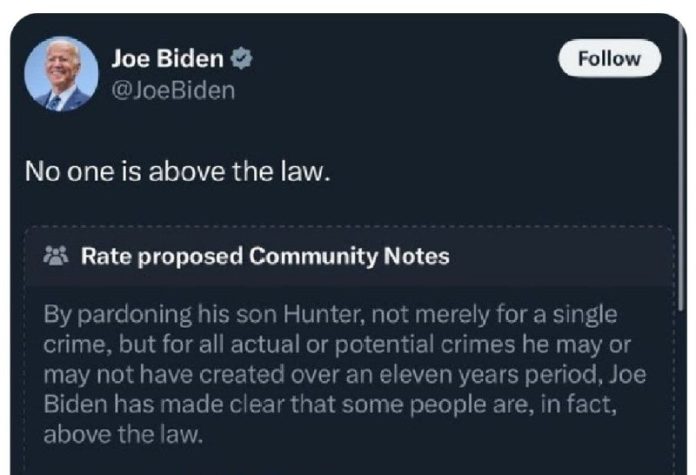The height and width of the screenshot is (475, 696).
Task: Click the Community Notes people icon
Action: pyautogui.click(x=55, y=256)
